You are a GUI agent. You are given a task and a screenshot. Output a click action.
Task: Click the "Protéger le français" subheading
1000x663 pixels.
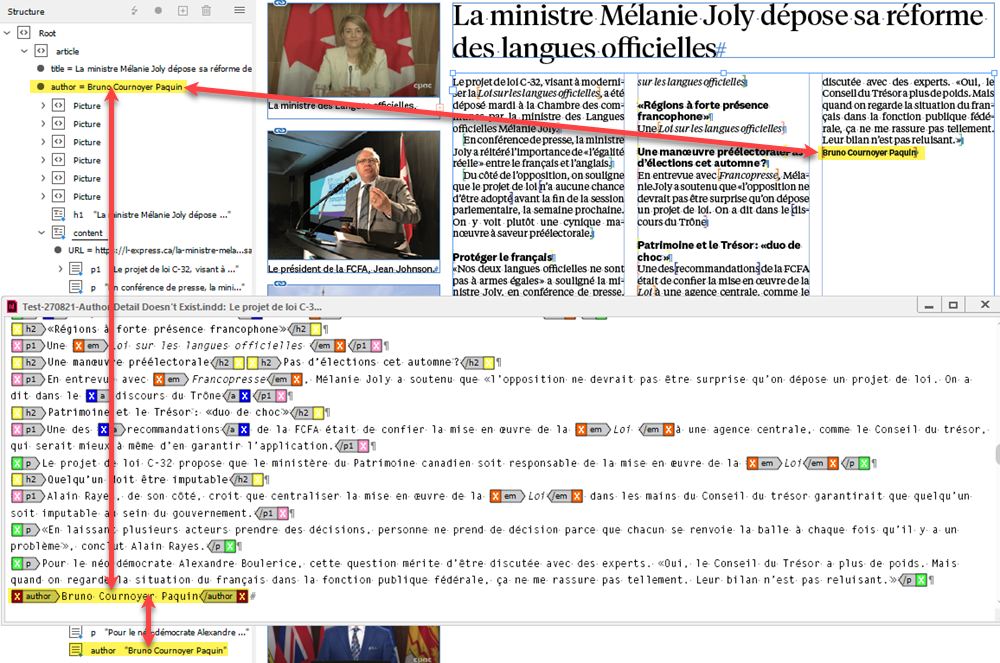[x=503, y=257]
